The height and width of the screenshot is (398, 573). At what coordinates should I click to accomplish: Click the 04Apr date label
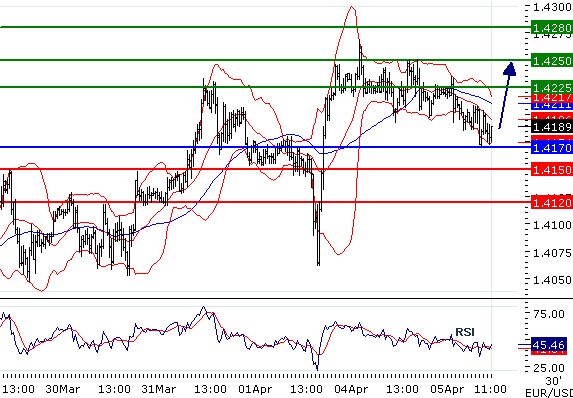tap(352, 388)
